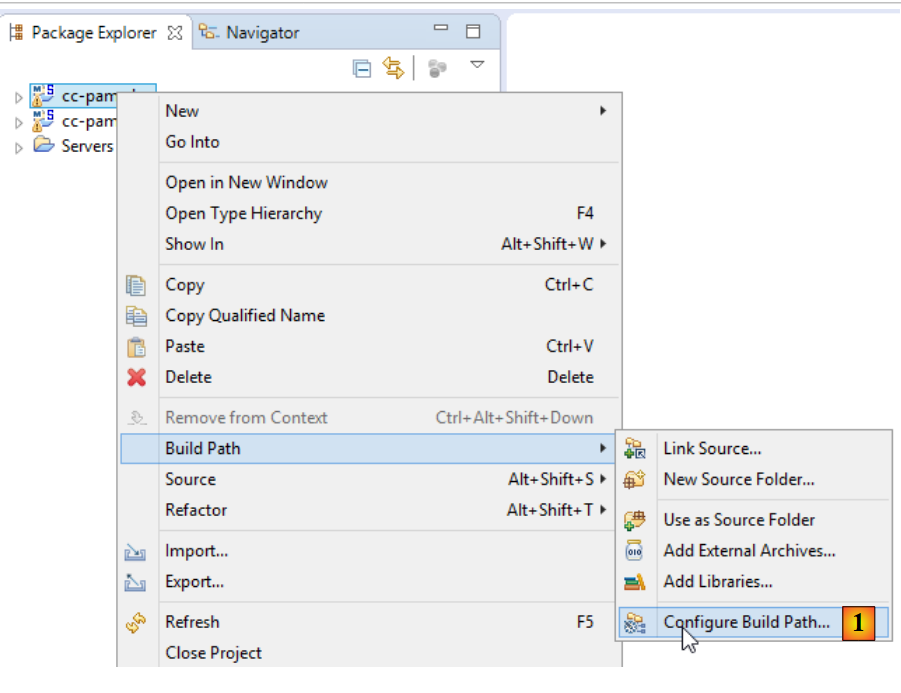The width and height of the screenshot is (901, 693).
Task: Minimize the Package Explorer view panel
Action: (x=441, y=31)
